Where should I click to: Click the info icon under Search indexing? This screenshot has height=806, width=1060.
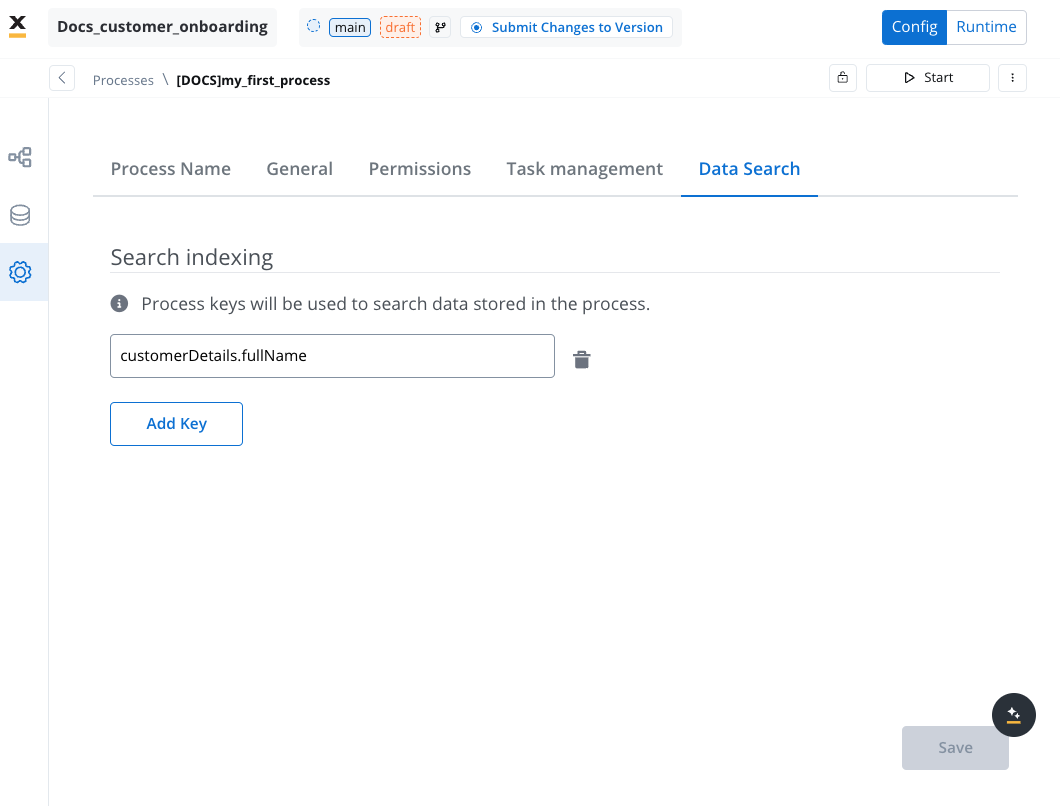(x=120, y=304)
